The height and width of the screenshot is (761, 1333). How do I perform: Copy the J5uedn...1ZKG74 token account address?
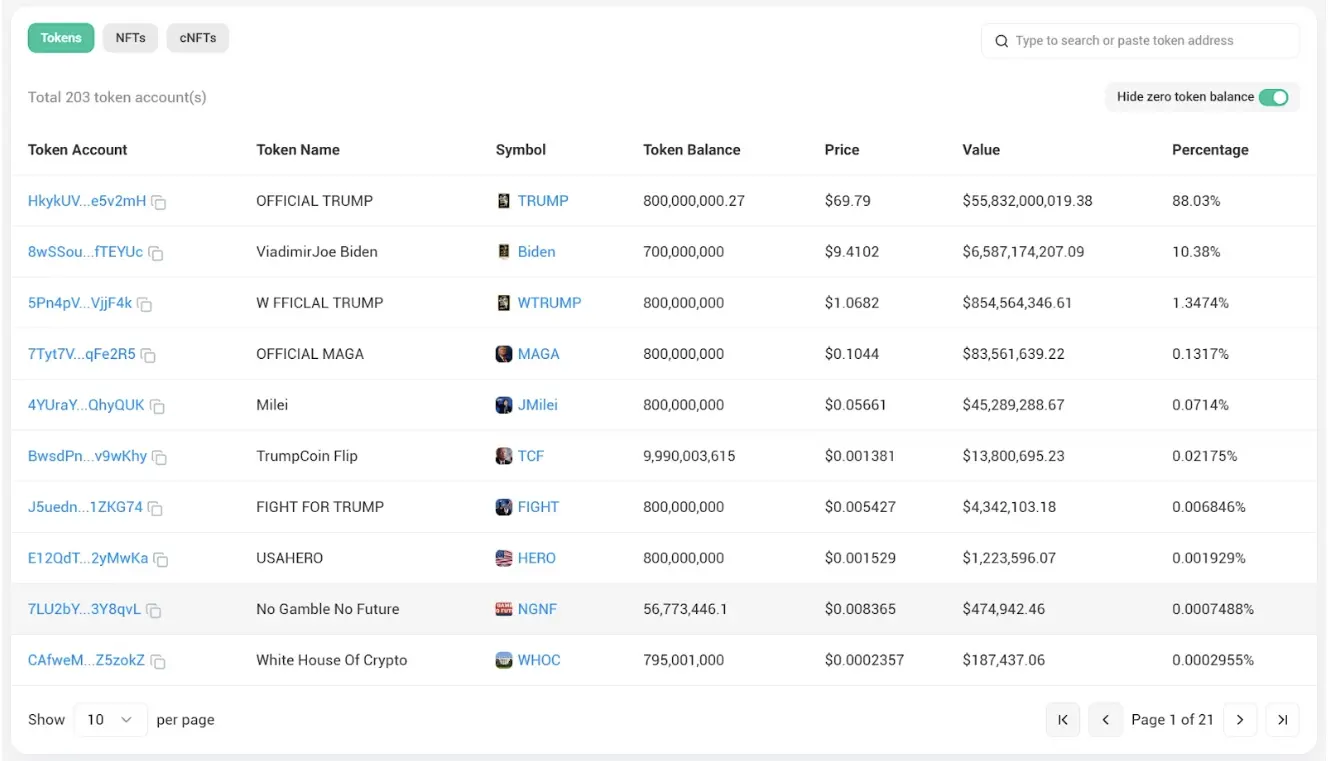point(156,508)
